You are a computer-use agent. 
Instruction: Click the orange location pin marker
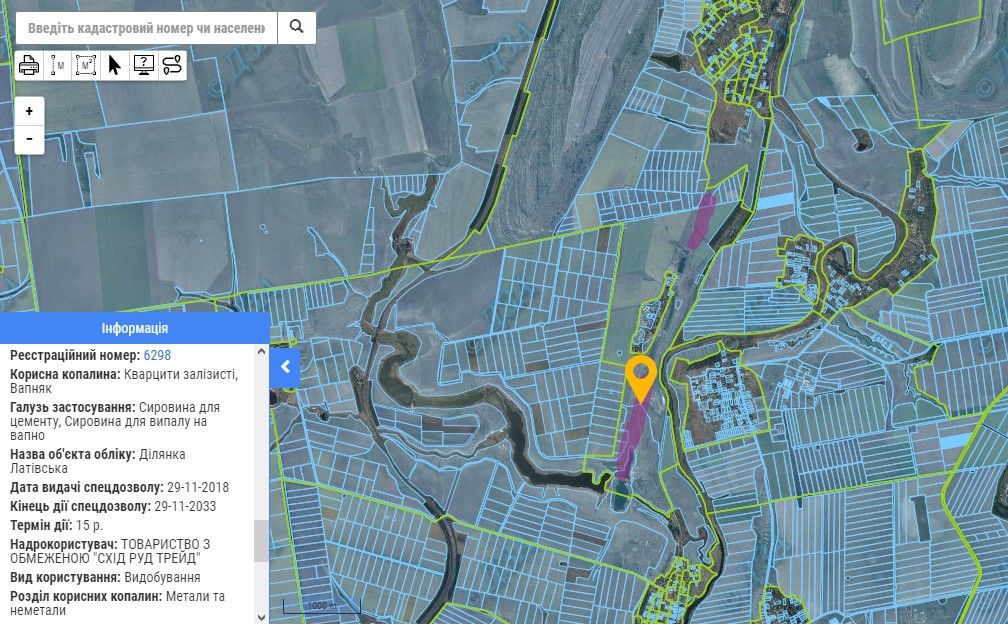pos(640,375)
